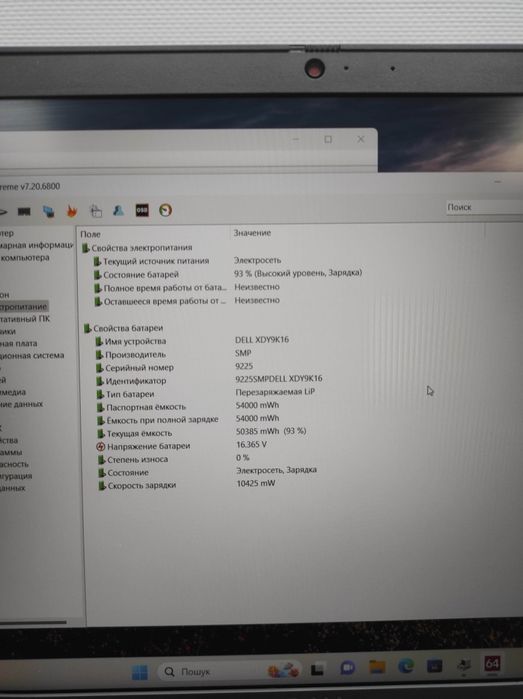Click the Перезаряжаемая LiP value

pos(275,392)
